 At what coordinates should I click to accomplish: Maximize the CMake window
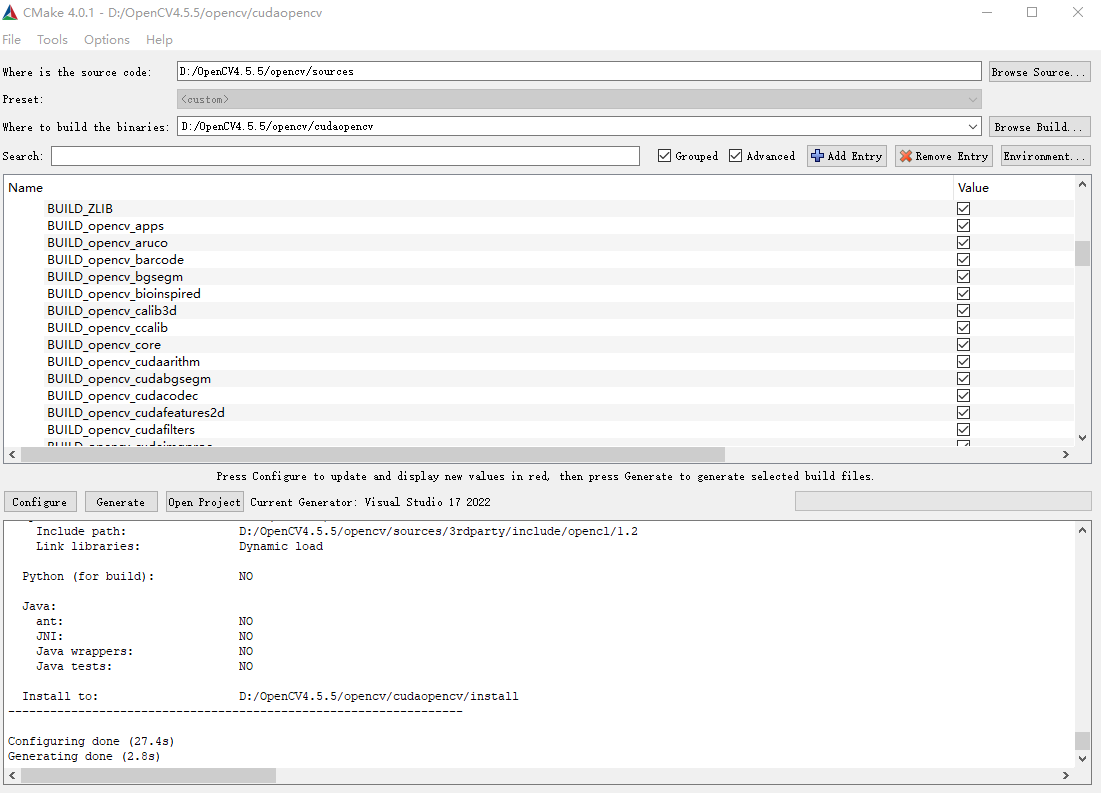pos(1032,13)
